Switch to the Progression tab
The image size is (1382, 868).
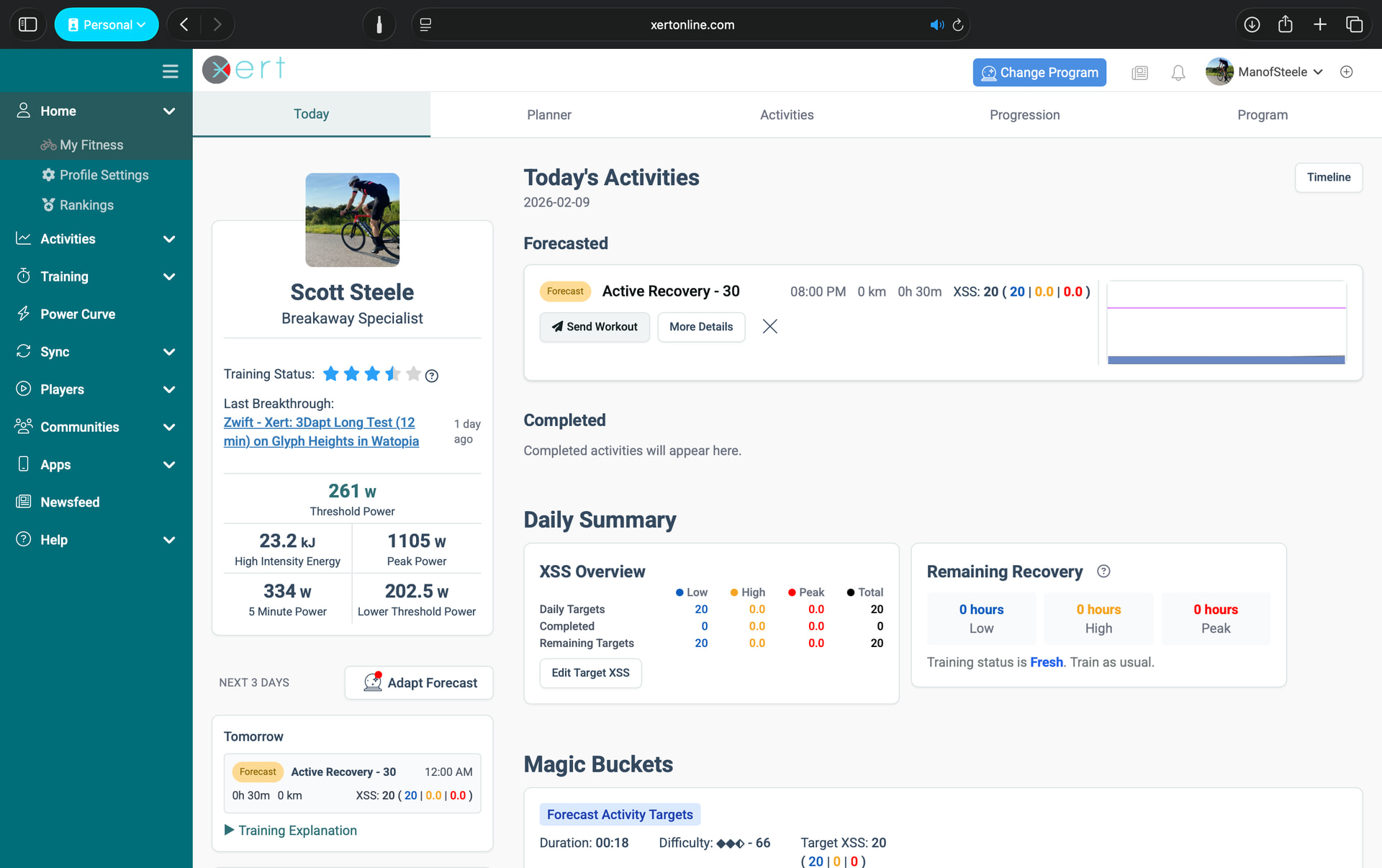tap(1024, 115)
